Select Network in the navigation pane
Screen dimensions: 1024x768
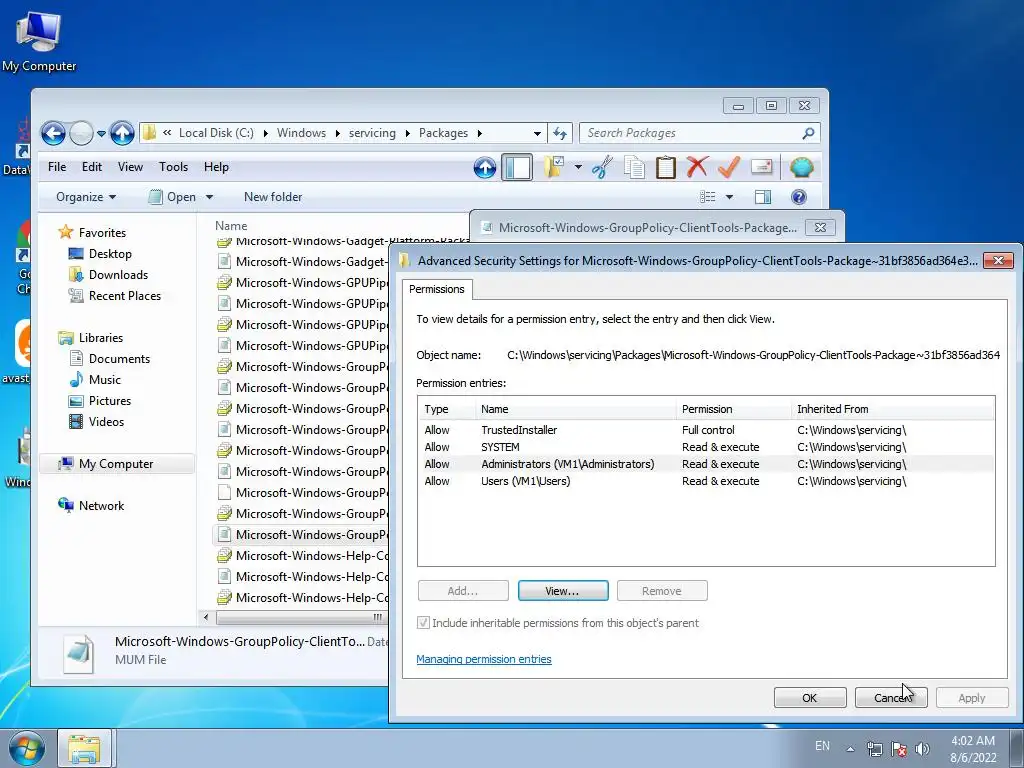click(101, 506)
